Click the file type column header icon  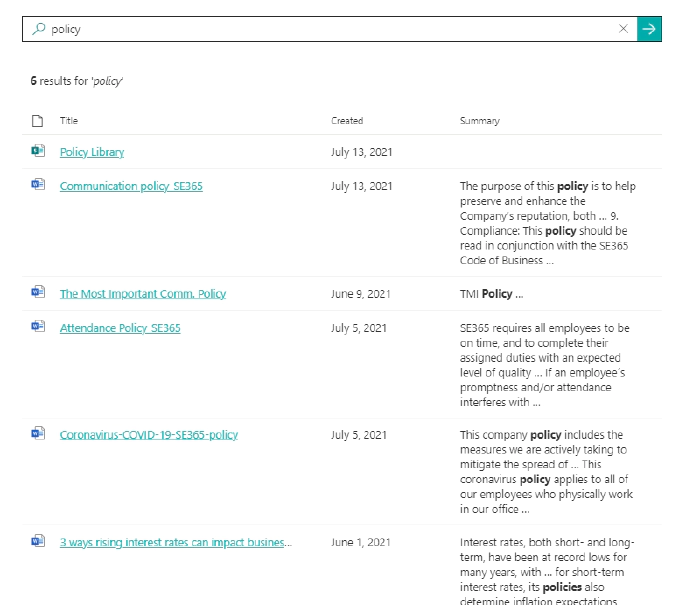[38, 121]
